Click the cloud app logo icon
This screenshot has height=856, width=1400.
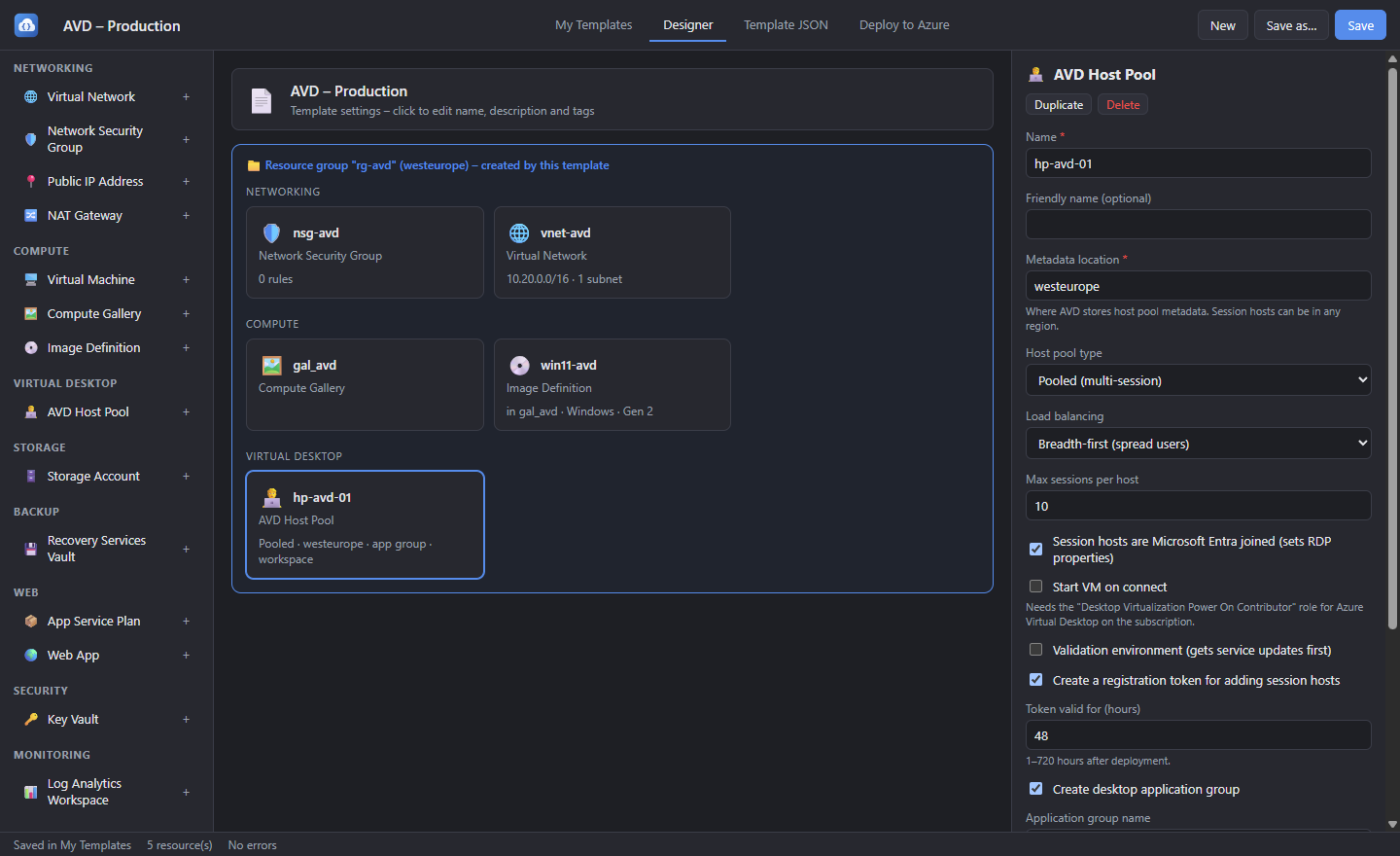tap(26, 25)
